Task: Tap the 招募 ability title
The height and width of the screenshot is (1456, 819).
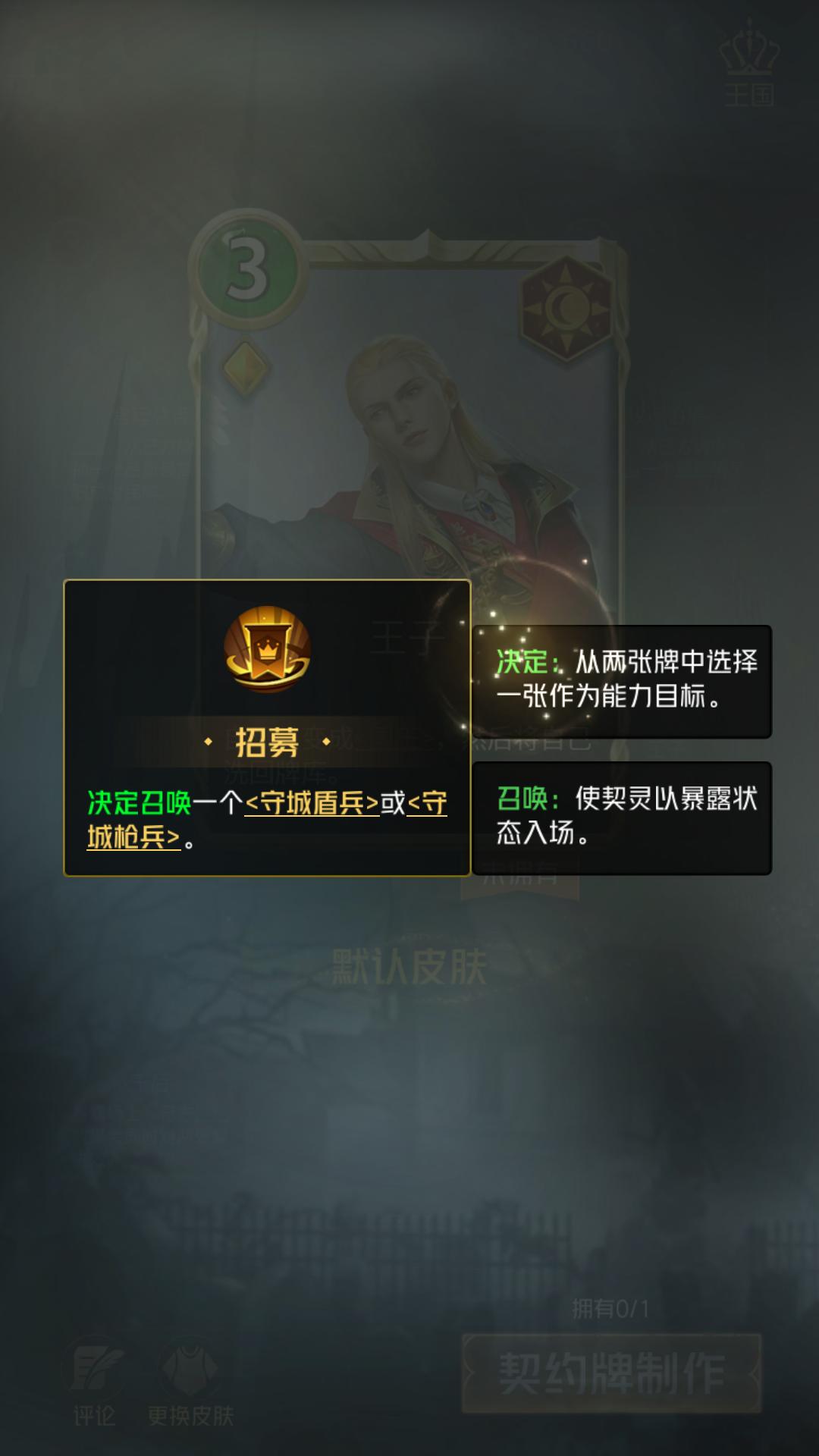Action: pyautogui.click(x=267, y=742)
